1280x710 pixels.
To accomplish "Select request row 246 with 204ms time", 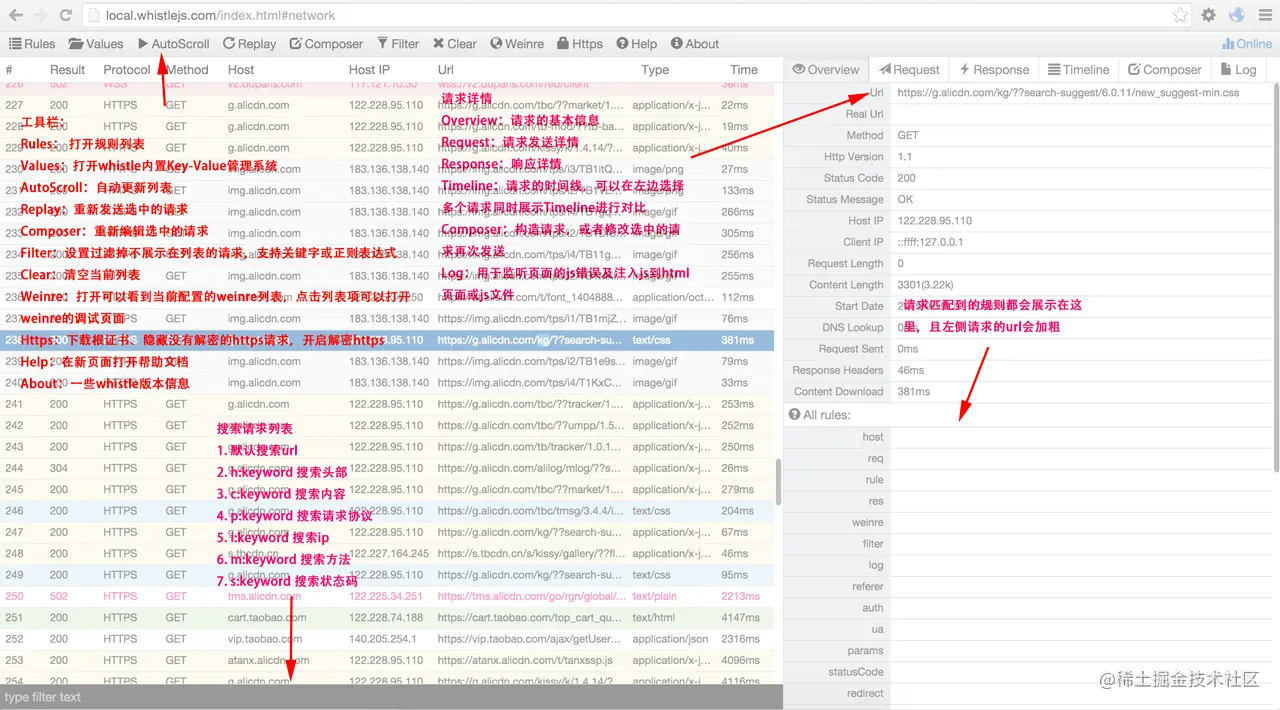I will pos(387,511).
